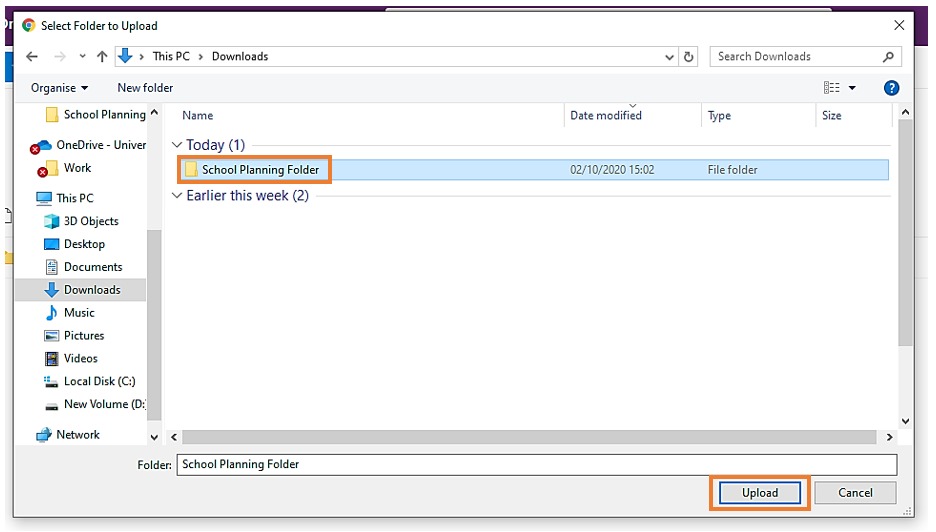The image size is (936, 532).
Task: Click the New Volume drive icon
Action: click(52, 407)
